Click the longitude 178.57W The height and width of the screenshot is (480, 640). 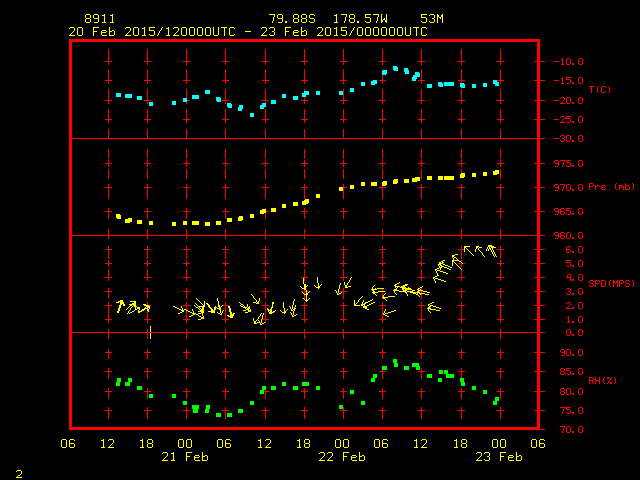[x=360, y=19]
